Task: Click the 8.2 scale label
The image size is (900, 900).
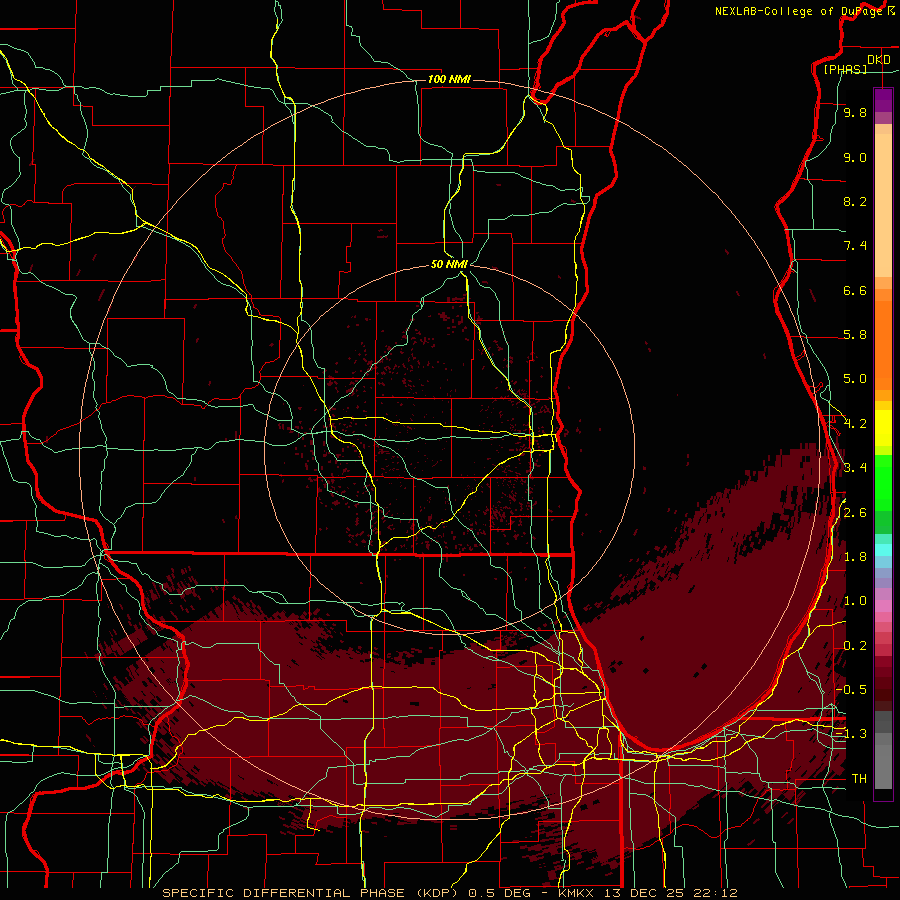Action: click(855, 201)
